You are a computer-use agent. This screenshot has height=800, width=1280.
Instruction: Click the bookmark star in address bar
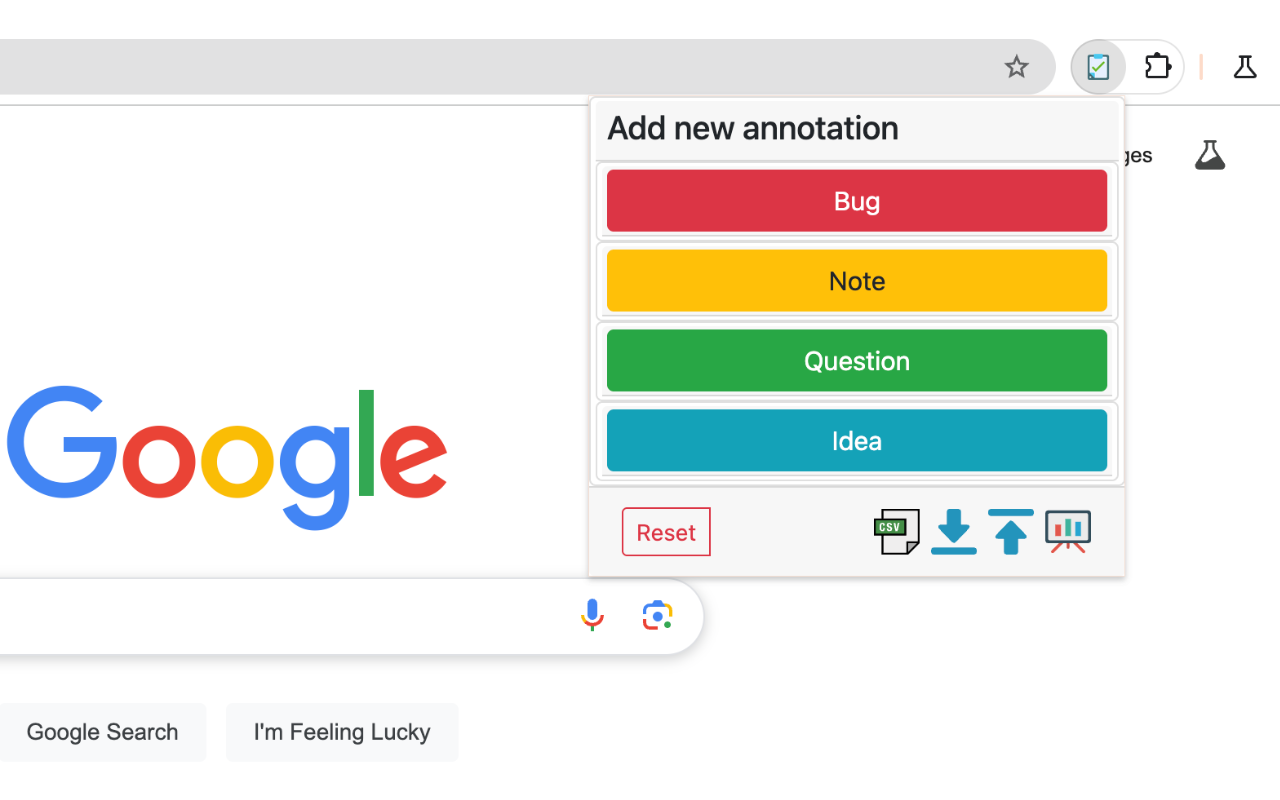point(1016,67)
